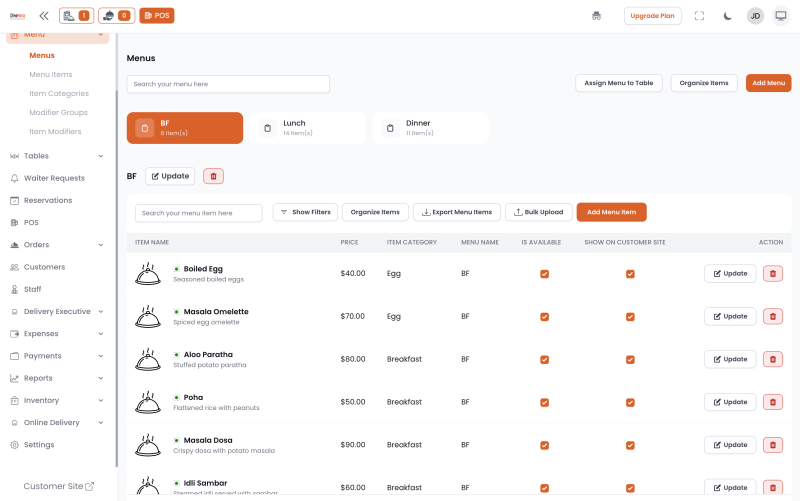Image resolution: width=800 pixels, height=501 pixels.
Task: Toggle Show on Customer Site for Masala Omelette
Action: coord(630,317)
